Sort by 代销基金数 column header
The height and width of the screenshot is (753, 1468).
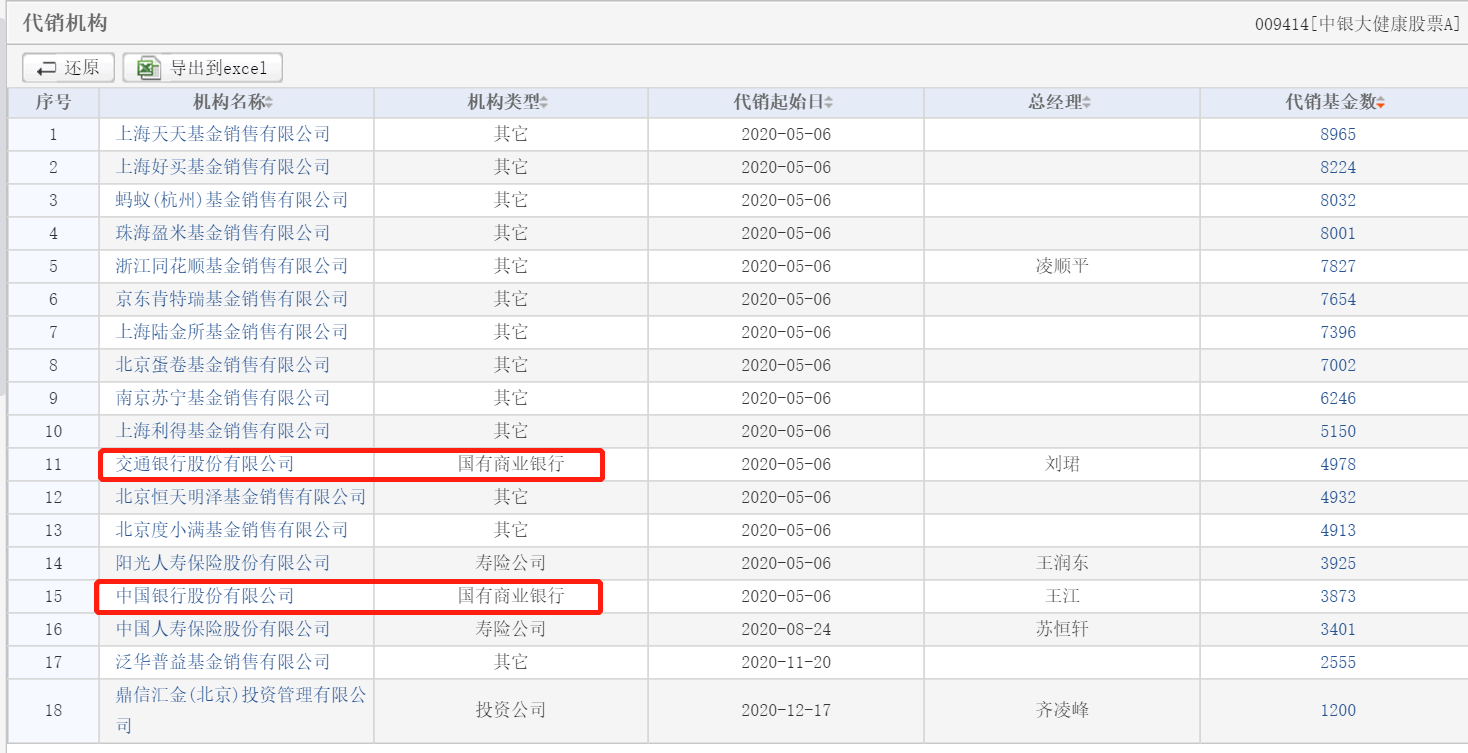click(1336, 102)
